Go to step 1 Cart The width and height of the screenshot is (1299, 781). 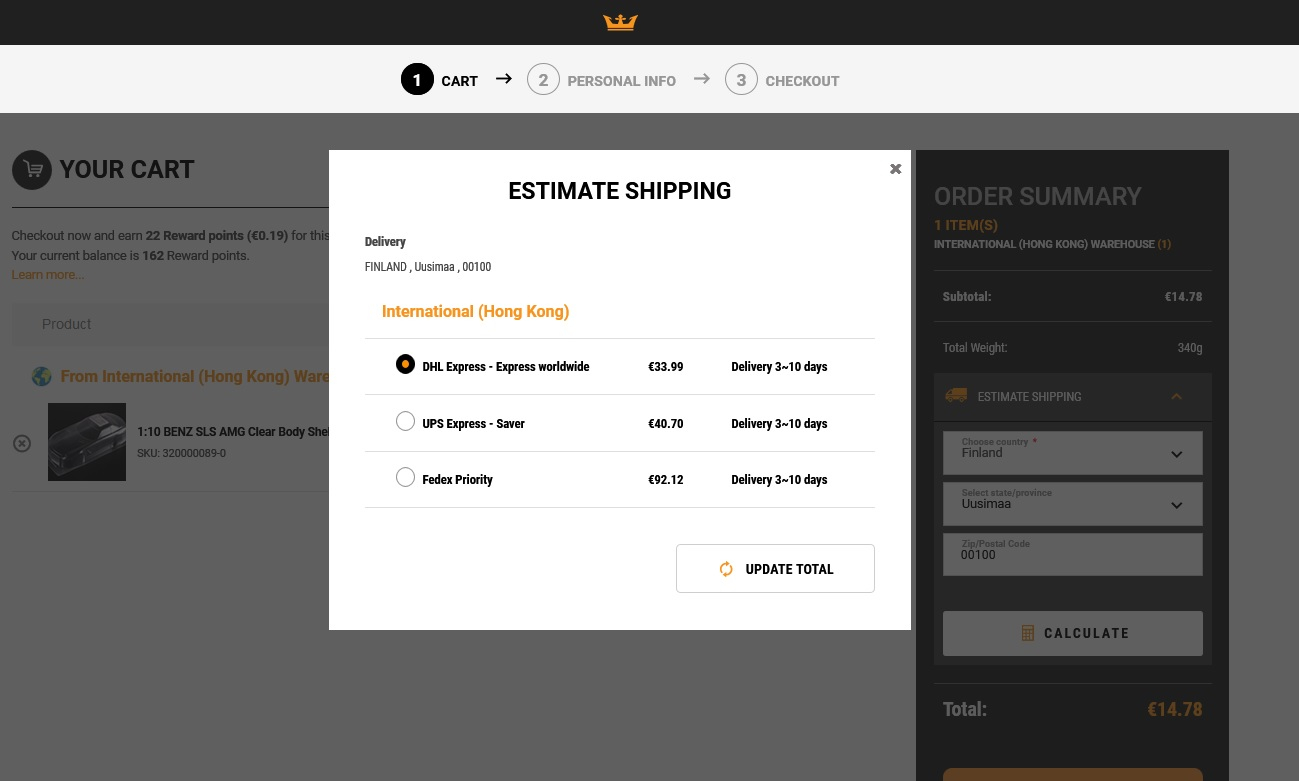click(440, 80)
